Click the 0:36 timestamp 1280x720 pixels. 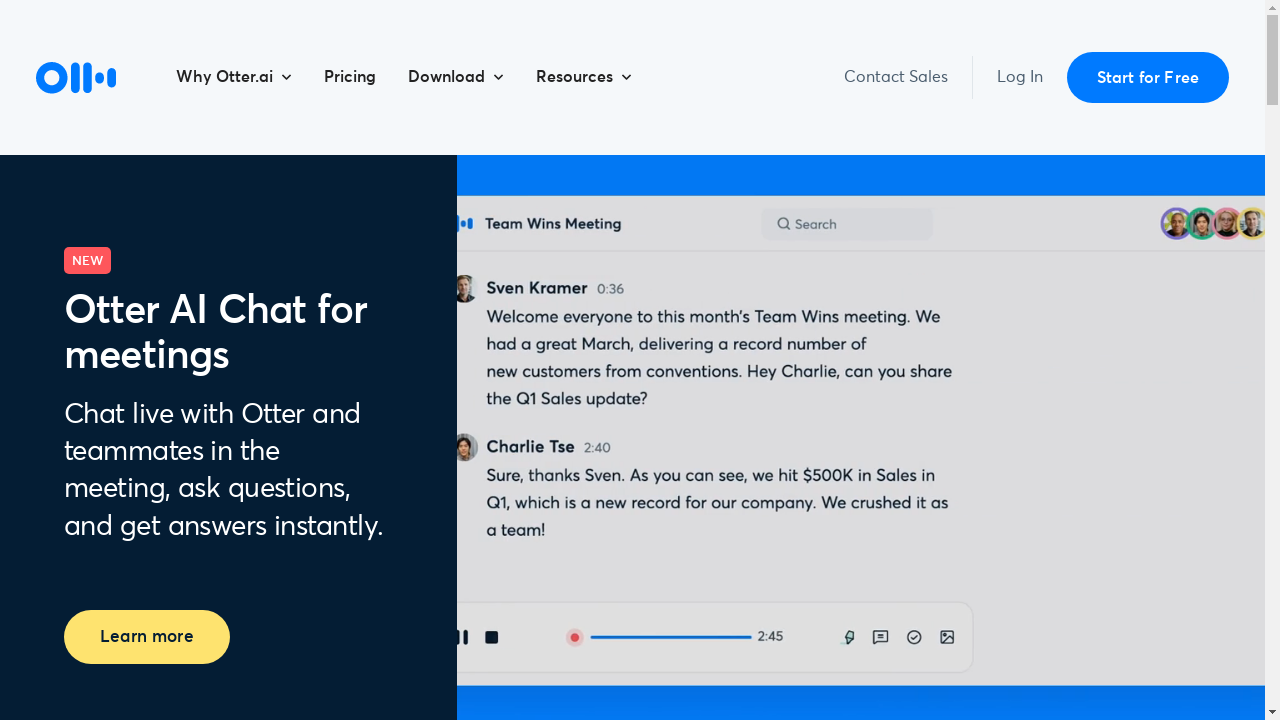610,289
